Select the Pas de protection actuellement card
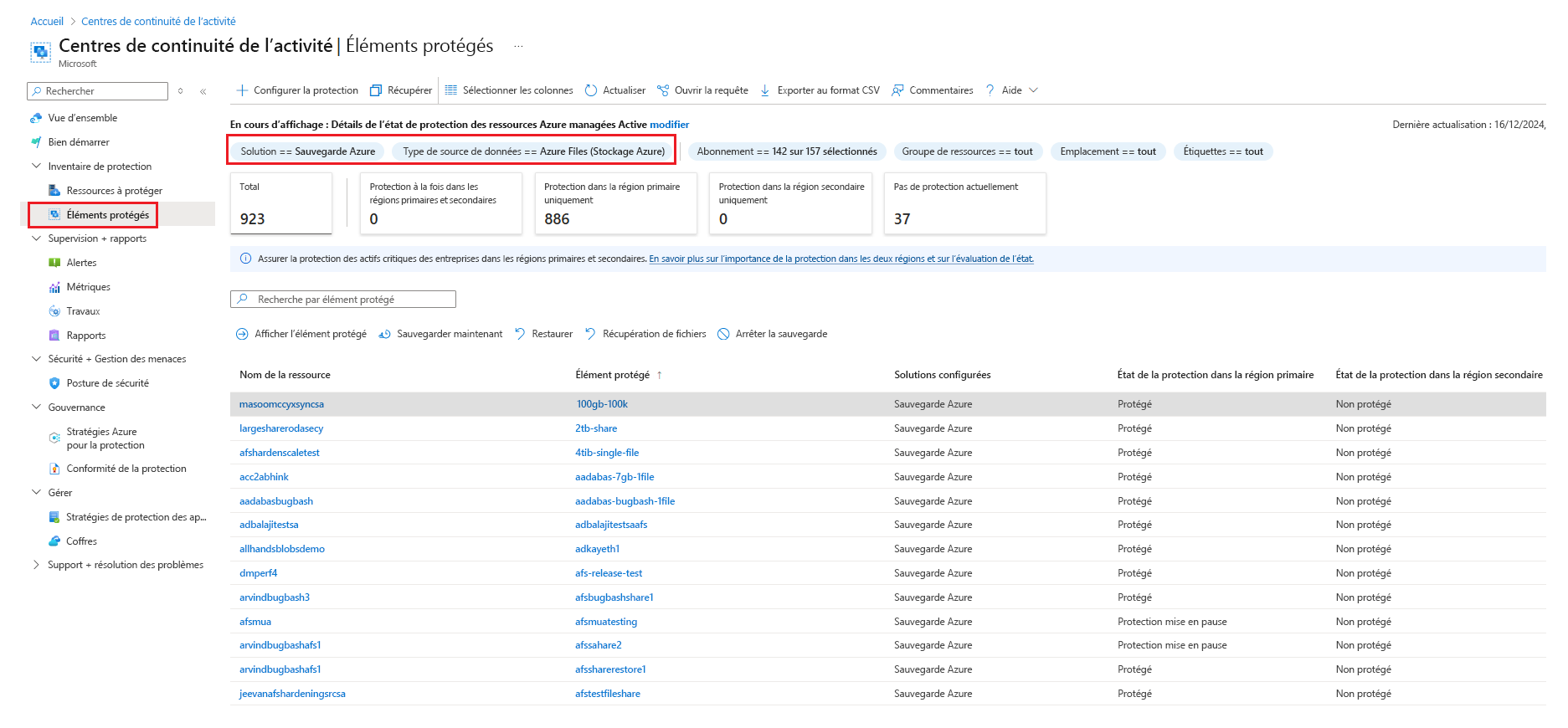The height and width of the screenshot is (728, 1568). pyautogui.click(x=964, y=203)
